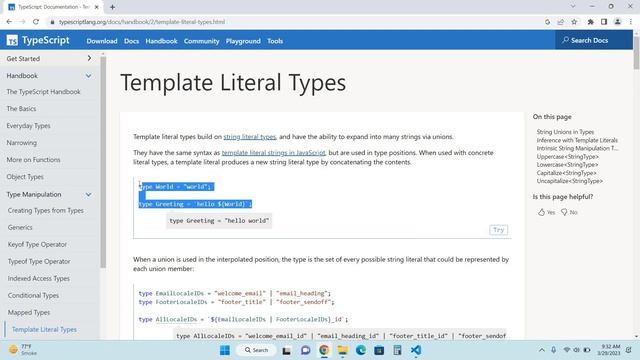Open the Chrome three-dot menu
The width and height of the screenshot is (640, 360).
pos(631,22)
